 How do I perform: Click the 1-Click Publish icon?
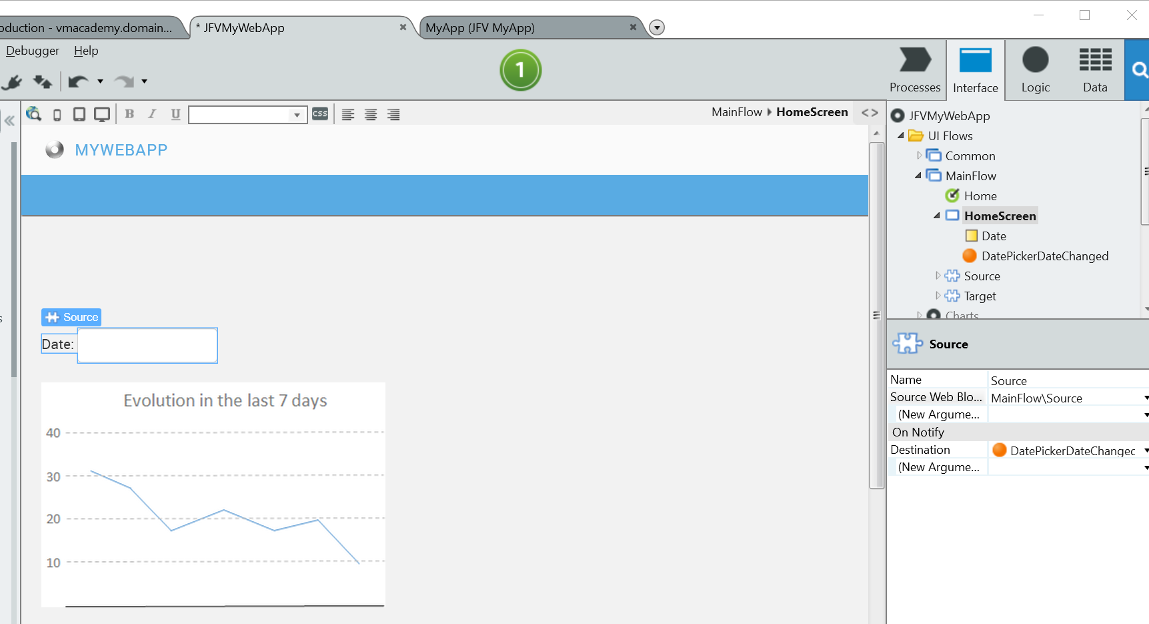tap(40, 82)
